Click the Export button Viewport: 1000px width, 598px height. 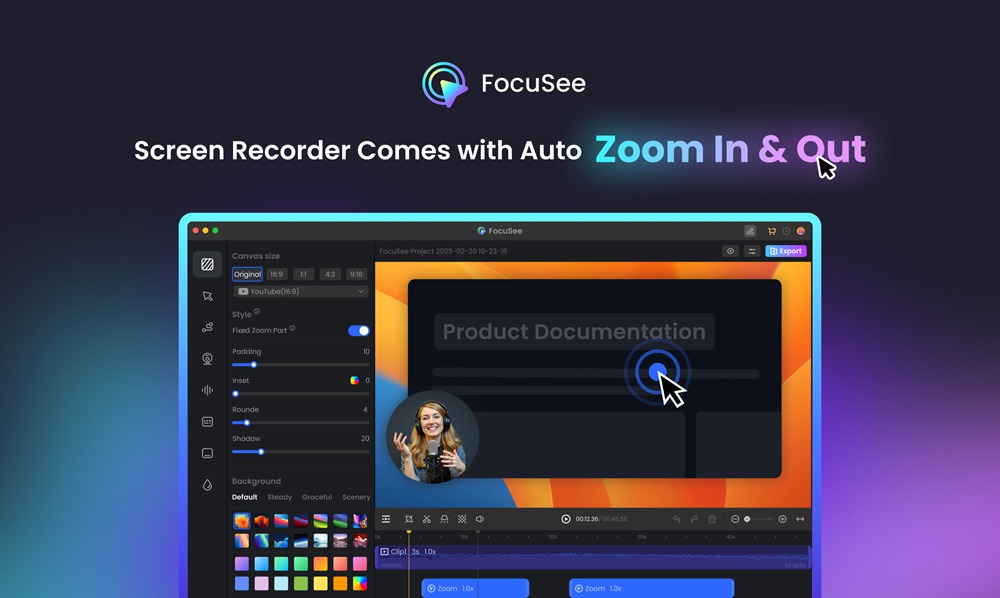786,251
